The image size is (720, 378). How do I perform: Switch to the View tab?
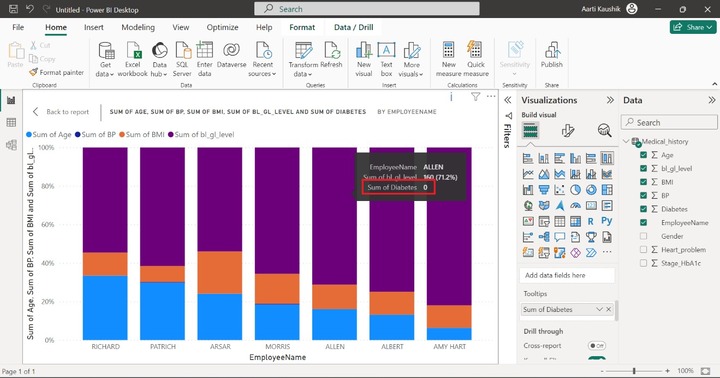click(x=180, y=27)
